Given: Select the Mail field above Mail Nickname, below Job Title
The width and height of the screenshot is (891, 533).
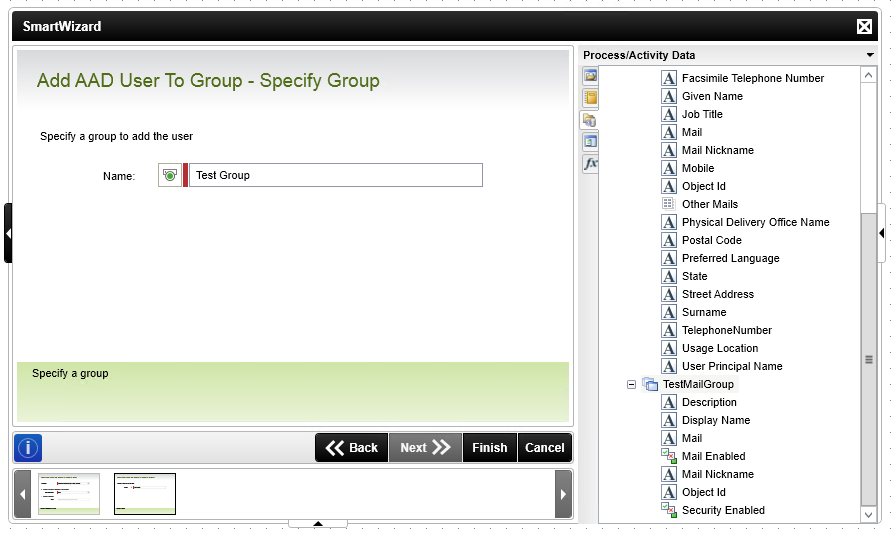Looking at the screenshot, I should tap(692, 132).
